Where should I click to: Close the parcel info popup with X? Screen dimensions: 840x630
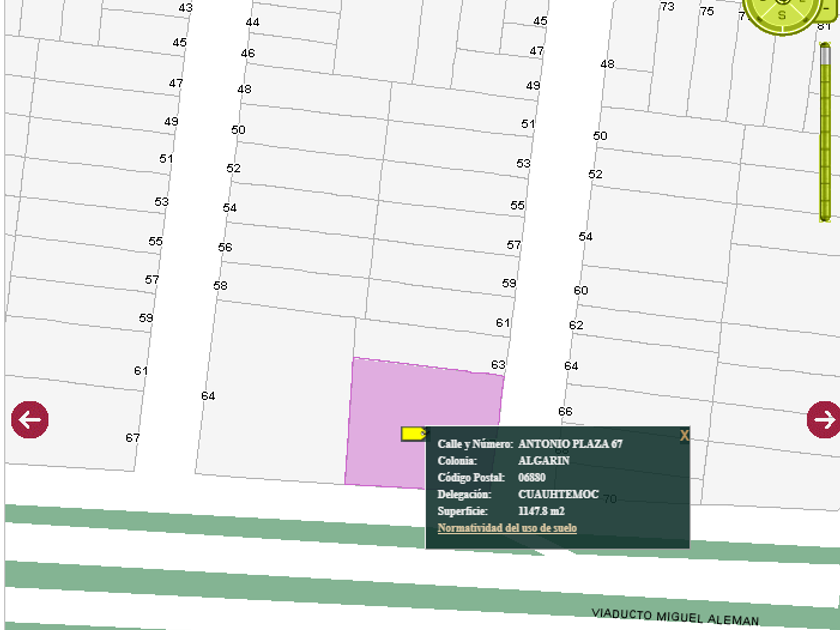(x=684, y=436)
